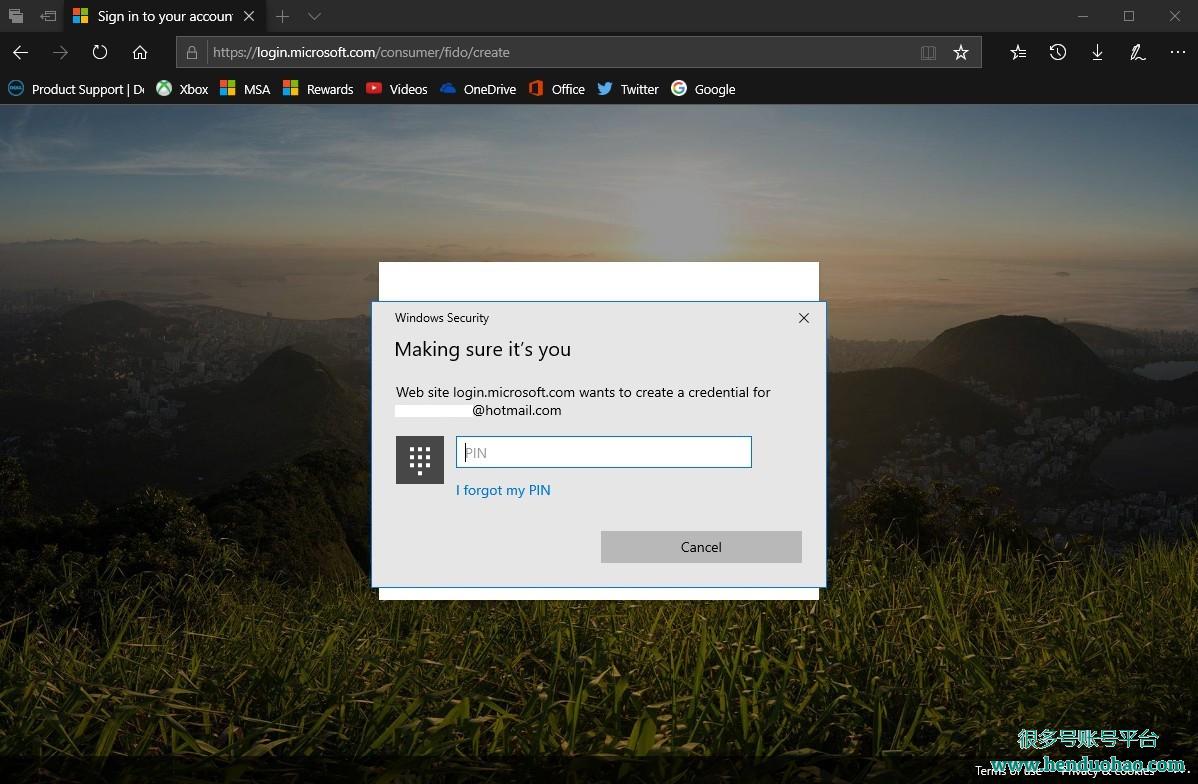Open the Xbox bookmark
This screenshot has width=1198, height=784.
click(x=182, y=89)
